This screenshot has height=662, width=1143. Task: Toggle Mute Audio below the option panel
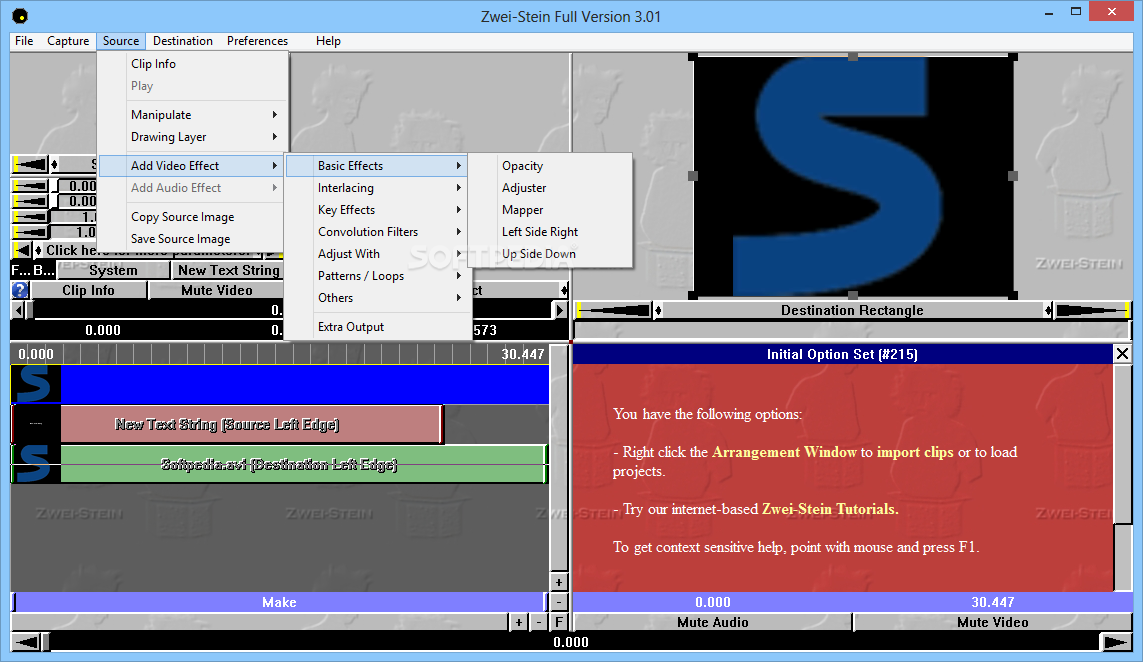pos(712,622)
